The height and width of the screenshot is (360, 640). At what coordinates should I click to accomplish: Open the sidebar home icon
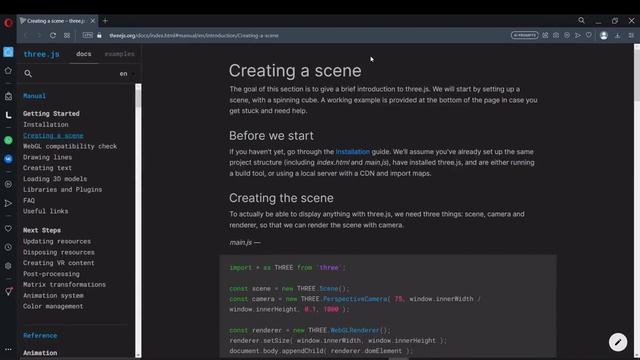(8, 71)
